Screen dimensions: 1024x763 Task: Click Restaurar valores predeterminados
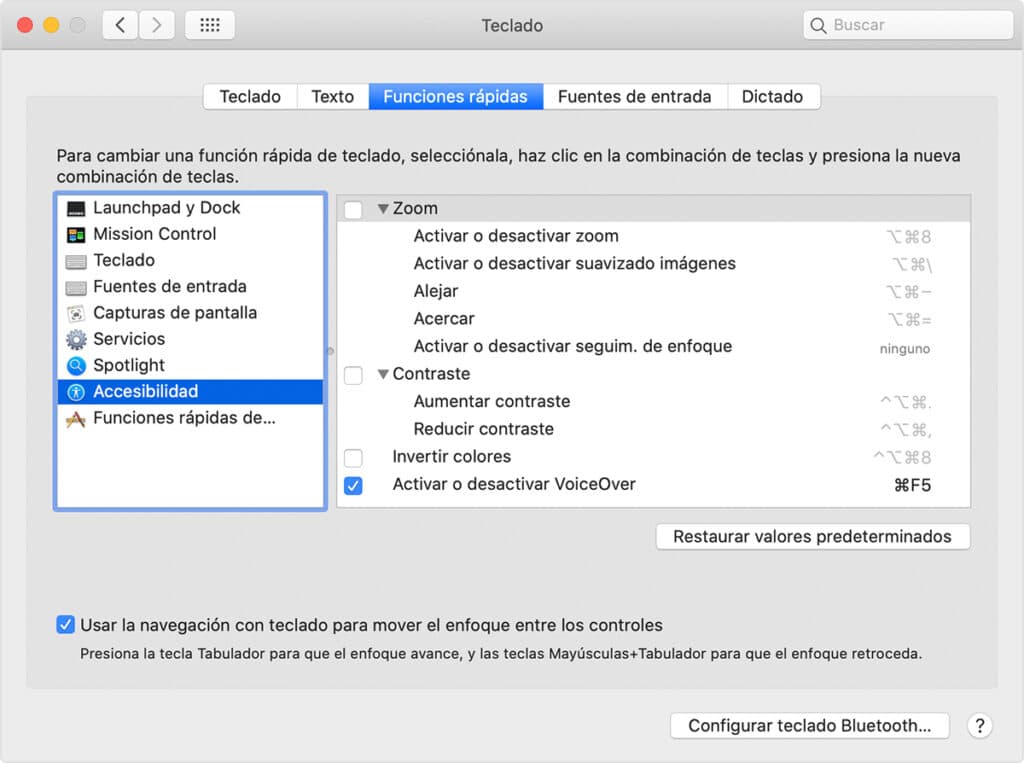812,536
